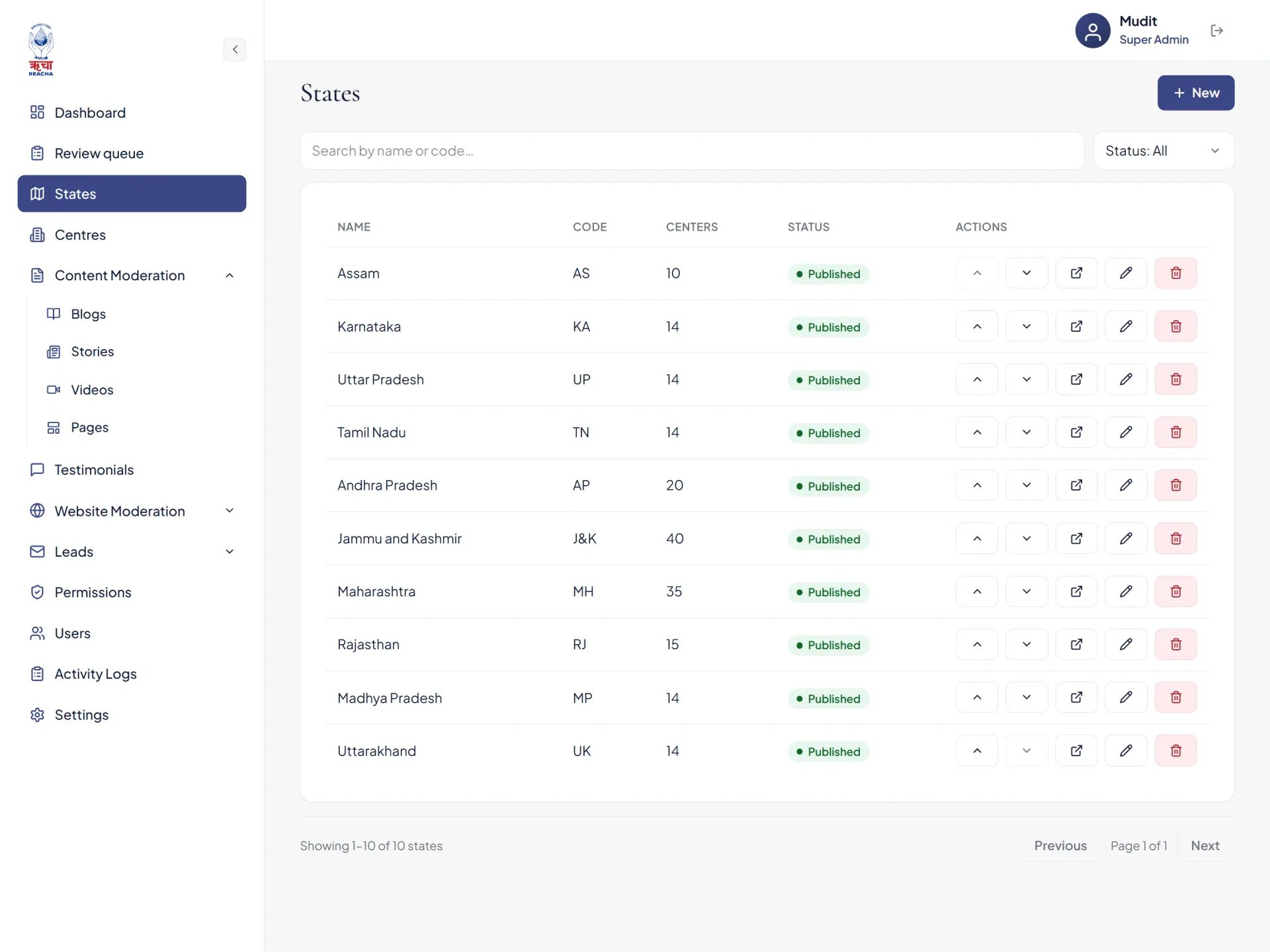Screen dimensions: 1270x952
Task: Delete the Assam state row
Action: (1175, 273)
